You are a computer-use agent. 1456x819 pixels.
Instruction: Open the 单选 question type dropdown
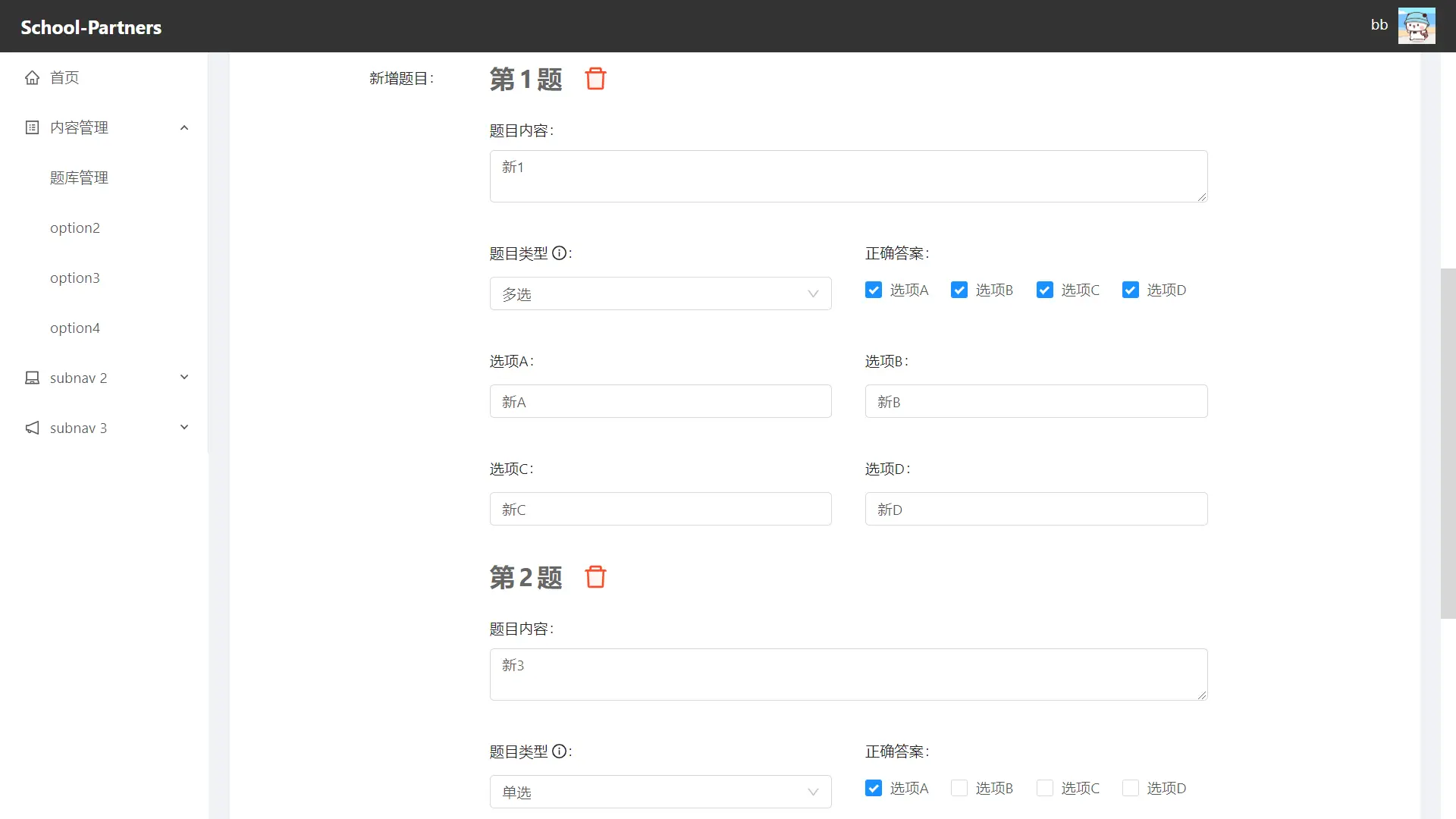[660, 792]
